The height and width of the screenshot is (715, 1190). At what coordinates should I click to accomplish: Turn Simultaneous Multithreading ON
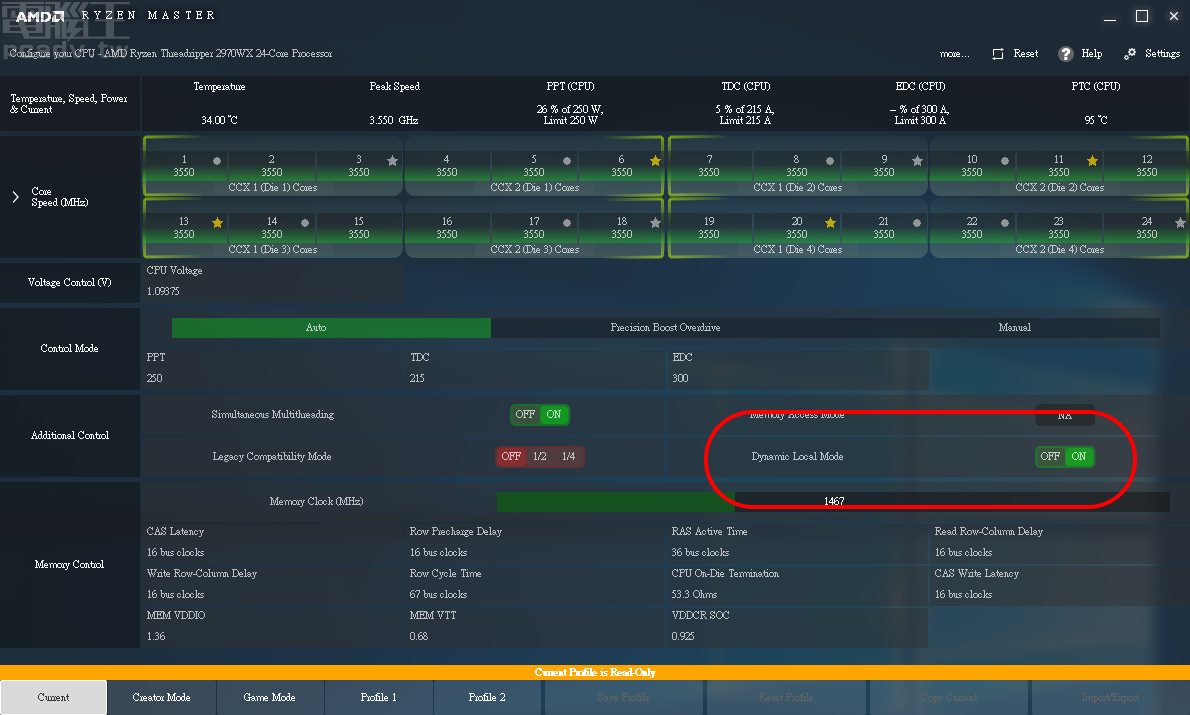coord(554,414)
